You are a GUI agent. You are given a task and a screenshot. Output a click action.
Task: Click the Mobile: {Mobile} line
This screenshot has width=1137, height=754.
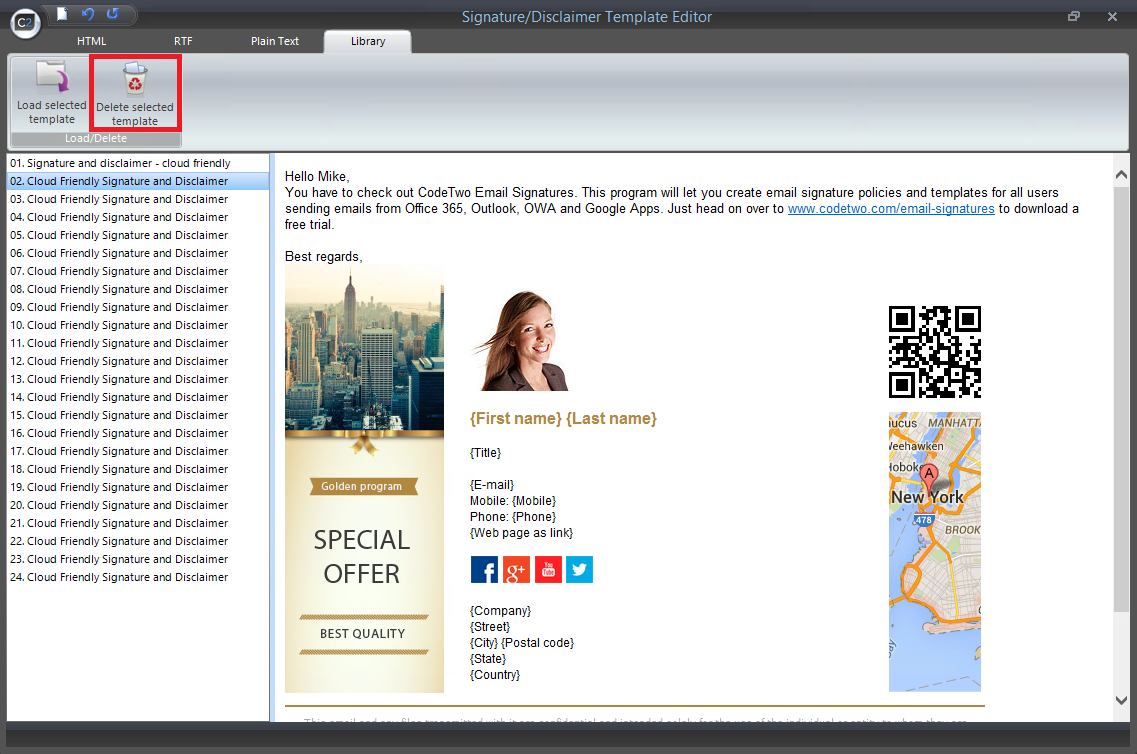(x=513, y=501)
